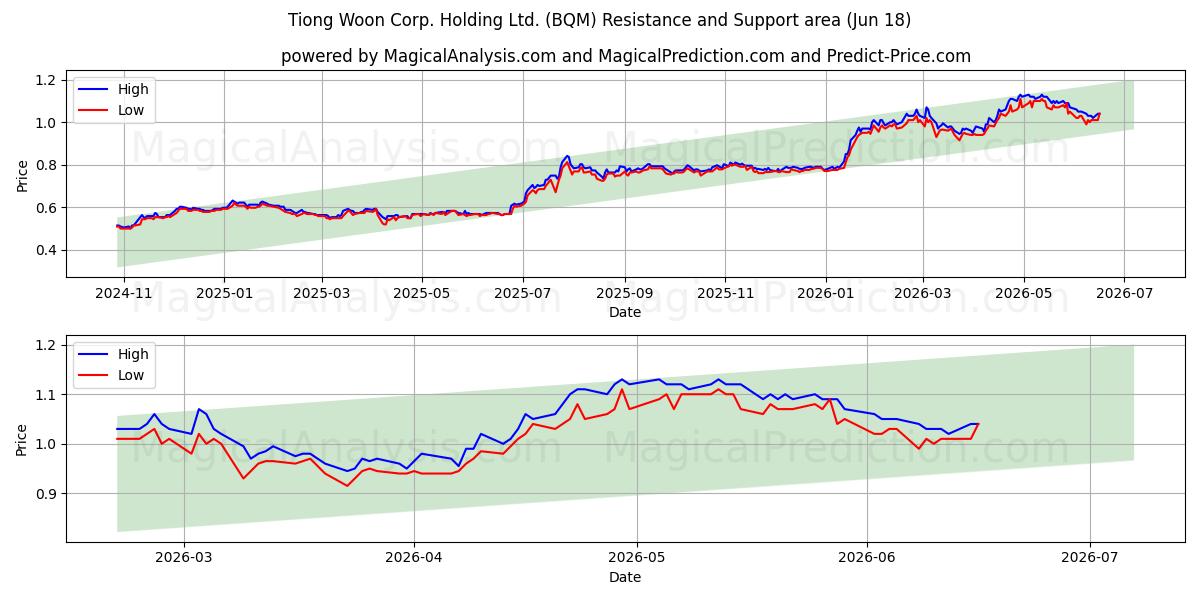The width and height of the screenshot is (1200, 600).
Task: Select the 'High' legend entry in bottom chart
Action: point(114,354)
